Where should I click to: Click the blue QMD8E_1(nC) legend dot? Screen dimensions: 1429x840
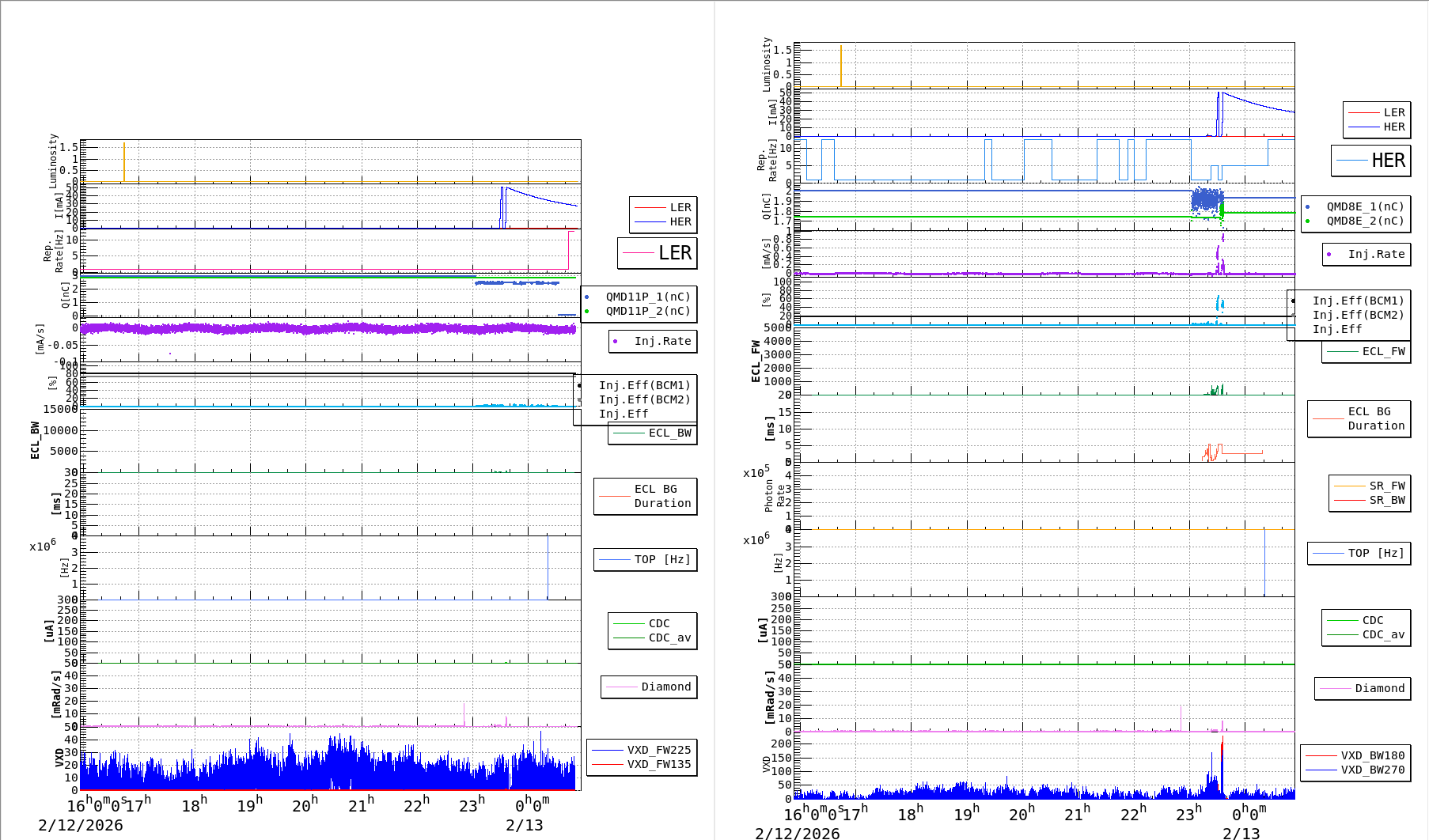(1307, 207)
